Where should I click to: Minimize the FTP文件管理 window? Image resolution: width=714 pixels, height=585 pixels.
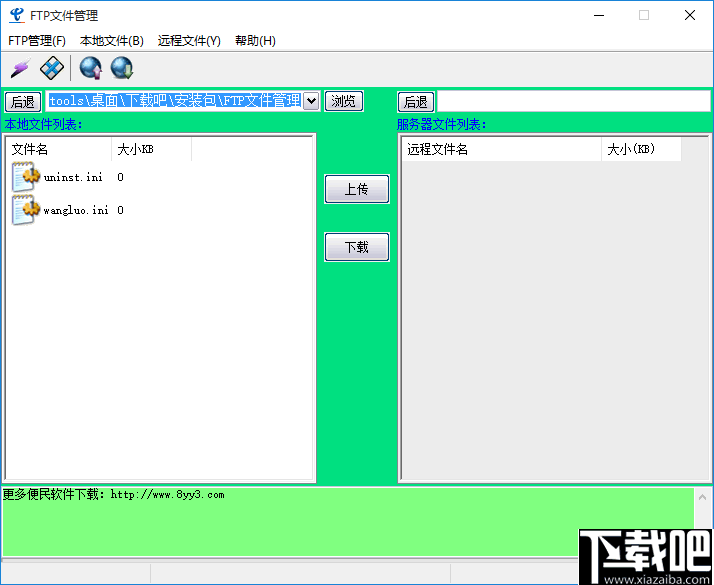pos(599,15)
